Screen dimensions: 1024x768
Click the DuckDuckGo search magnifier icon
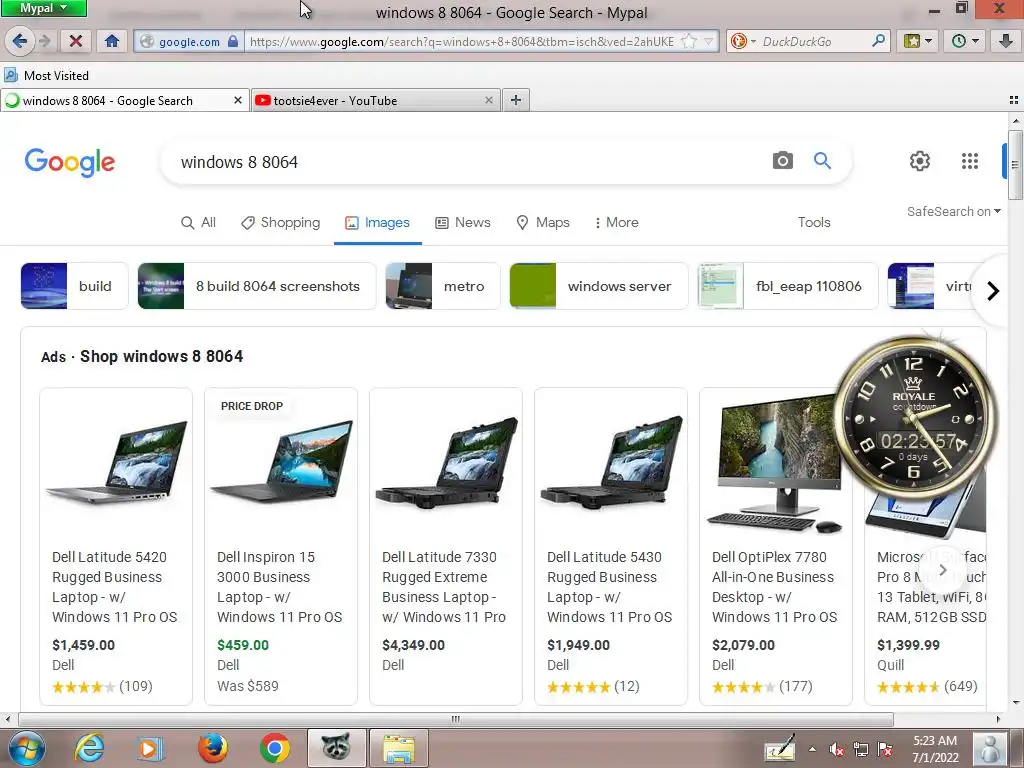click(x=878, y=41)
